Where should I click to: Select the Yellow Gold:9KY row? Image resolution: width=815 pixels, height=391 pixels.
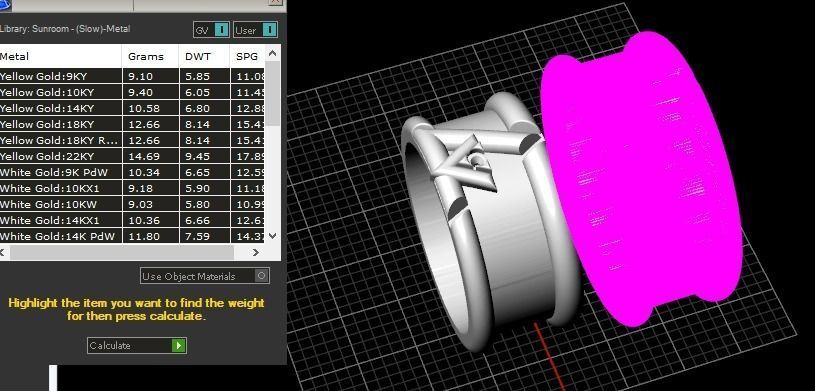pos(132,76)
